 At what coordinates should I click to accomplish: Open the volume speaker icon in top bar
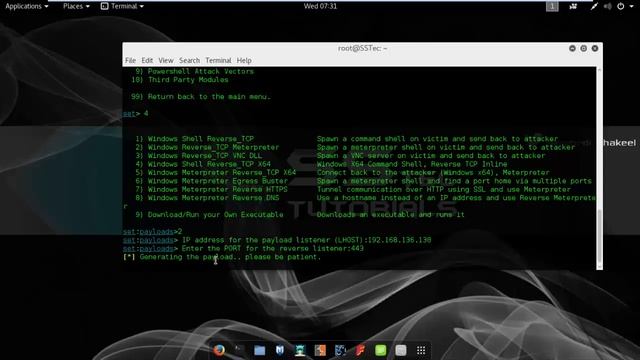coord(607,6)
